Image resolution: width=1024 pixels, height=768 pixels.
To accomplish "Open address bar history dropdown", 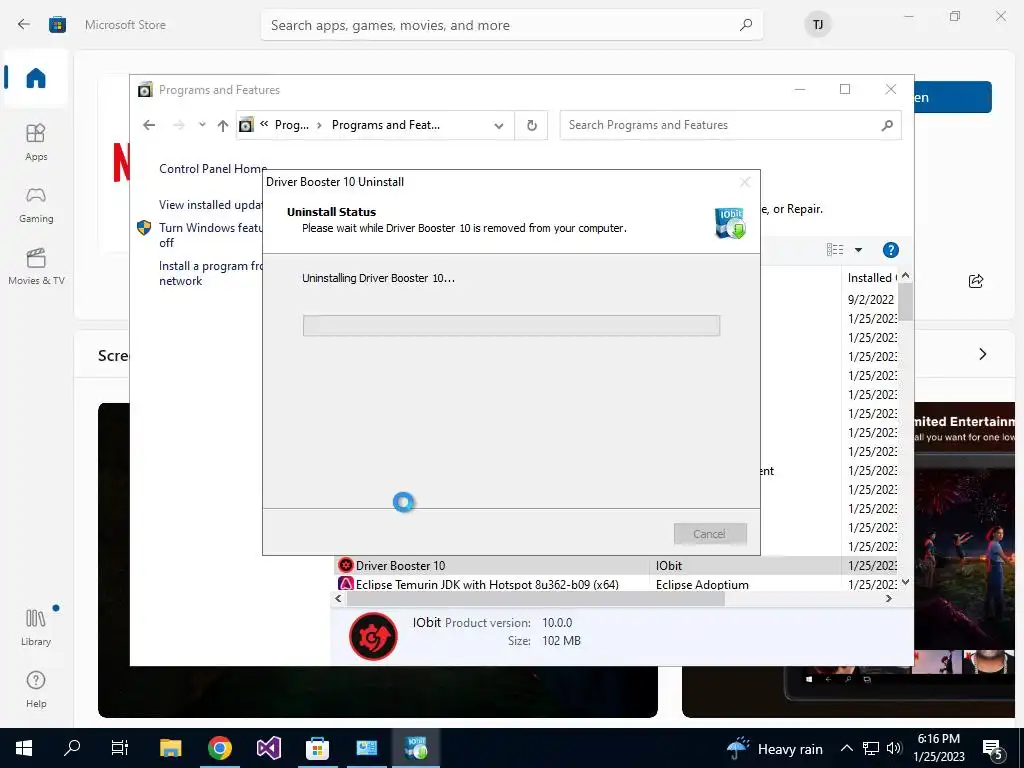I will point(499,125).
